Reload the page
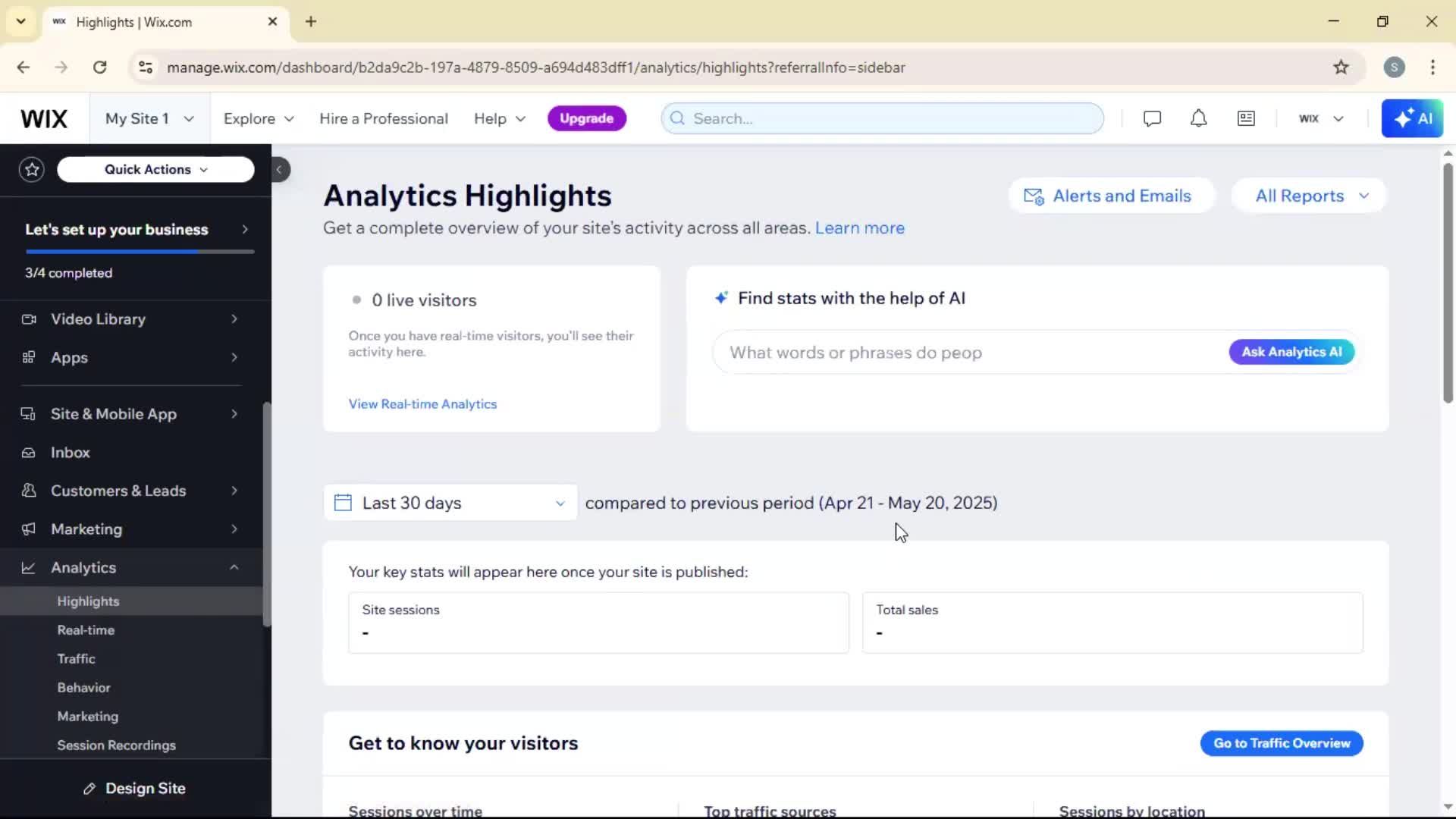This screenshot has height=819, width=1456. pyautogui.click(x=100, y=67)
